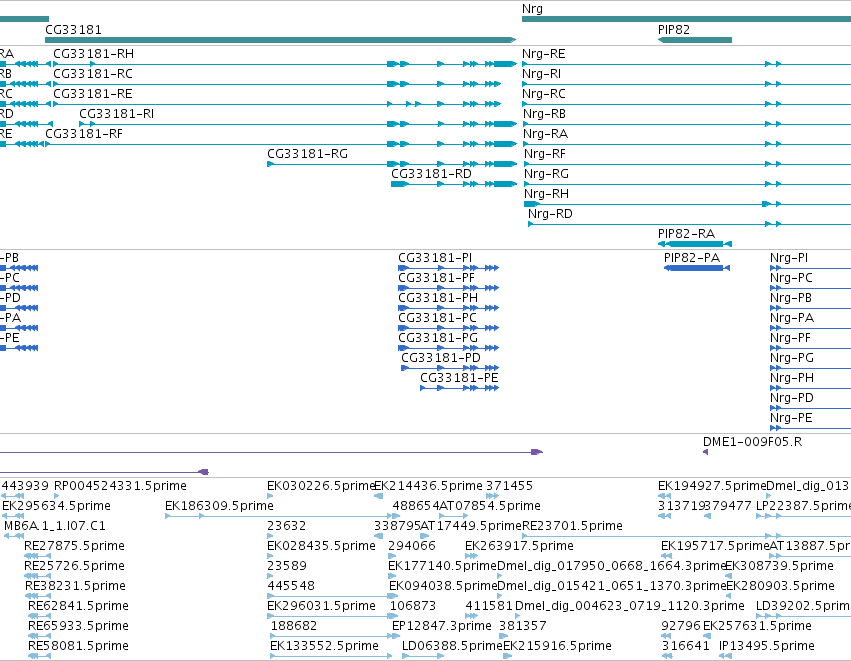The width and height of the screenshot is (851, 661).
Task: Select EST RP004524331.5prime
Action: [120, 486]
